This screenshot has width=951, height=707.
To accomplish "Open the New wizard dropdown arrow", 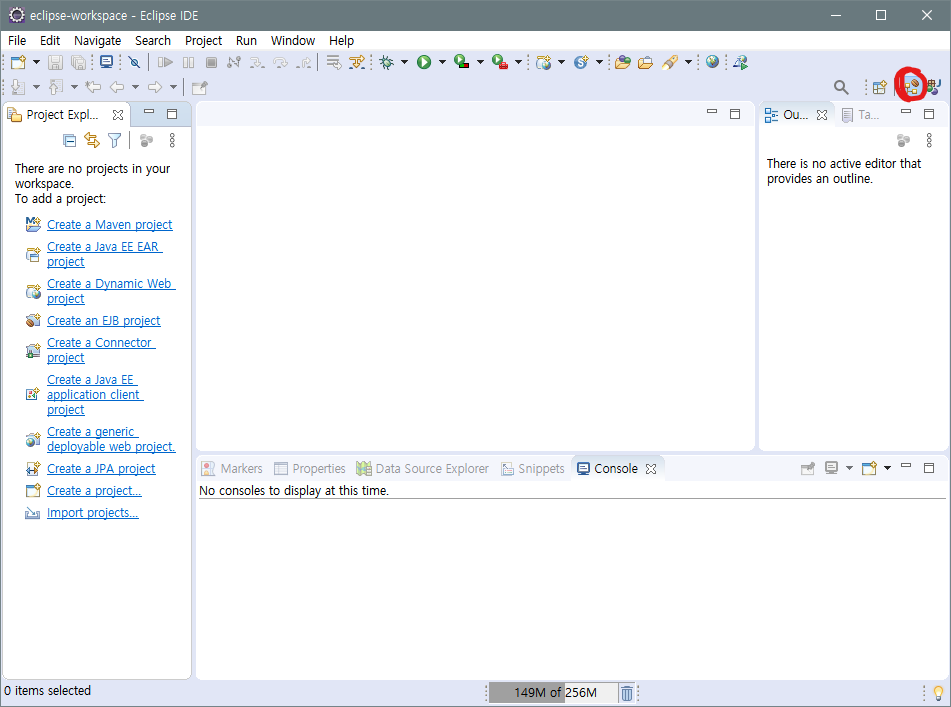I will [x=36, y=62].
